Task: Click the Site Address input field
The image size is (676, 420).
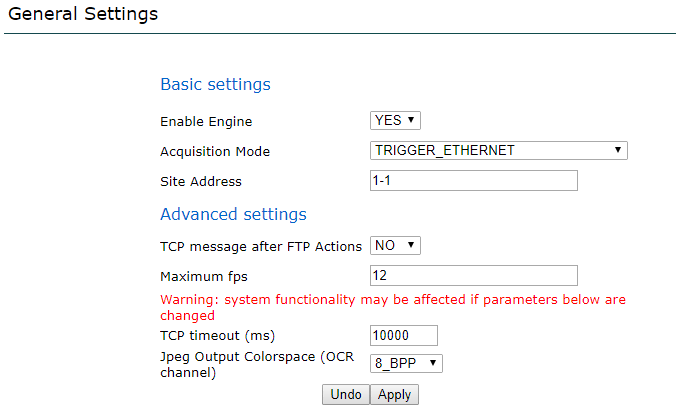Action: tap(473, 181)
